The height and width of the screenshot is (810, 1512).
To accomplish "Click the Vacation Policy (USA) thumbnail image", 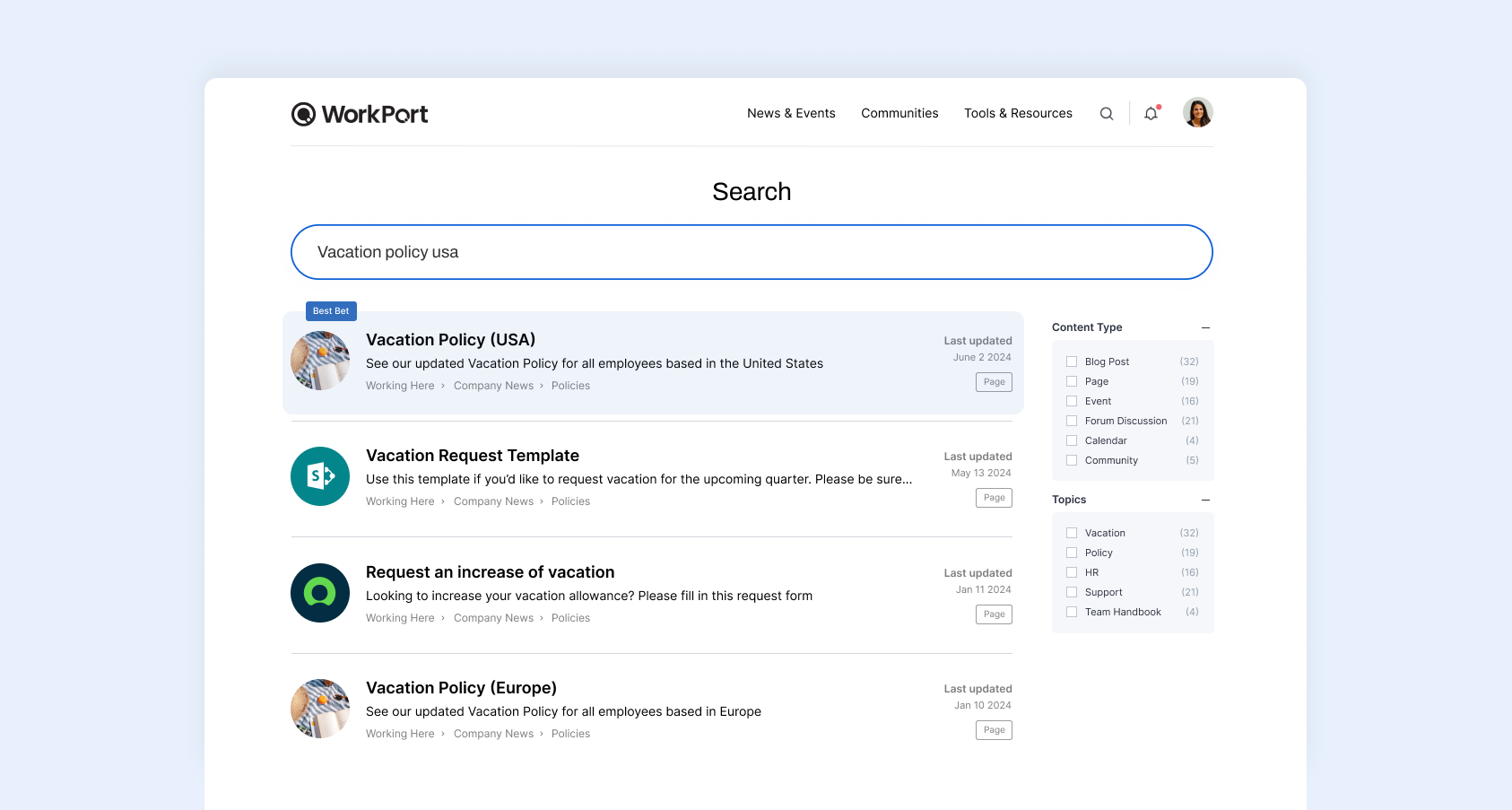I will [319, 361].
